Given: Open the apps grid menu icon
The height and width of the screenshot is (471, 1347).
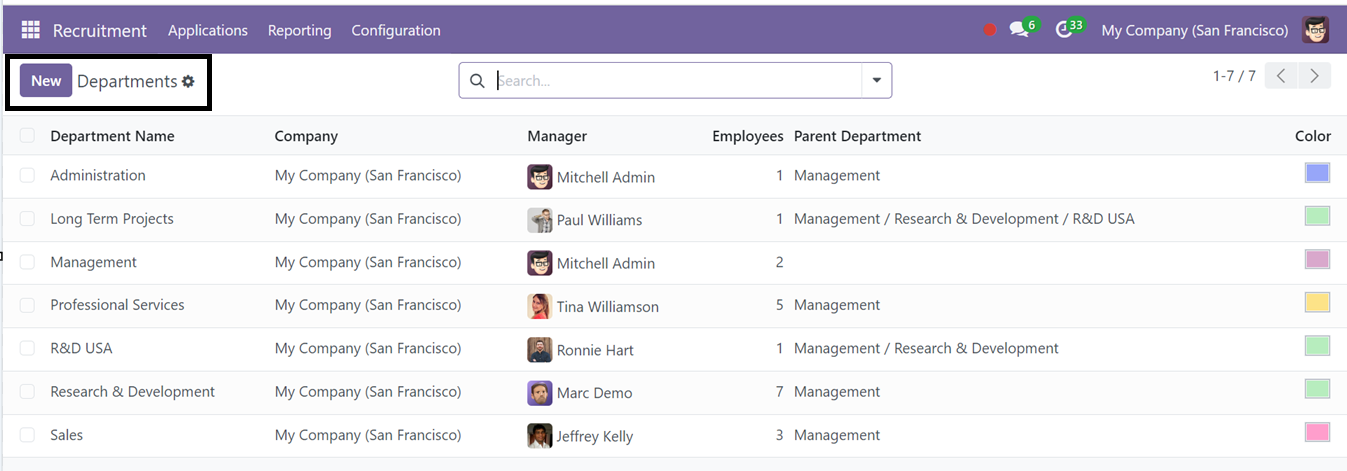Looking at the screenshot, I should [x=30, y=30].
